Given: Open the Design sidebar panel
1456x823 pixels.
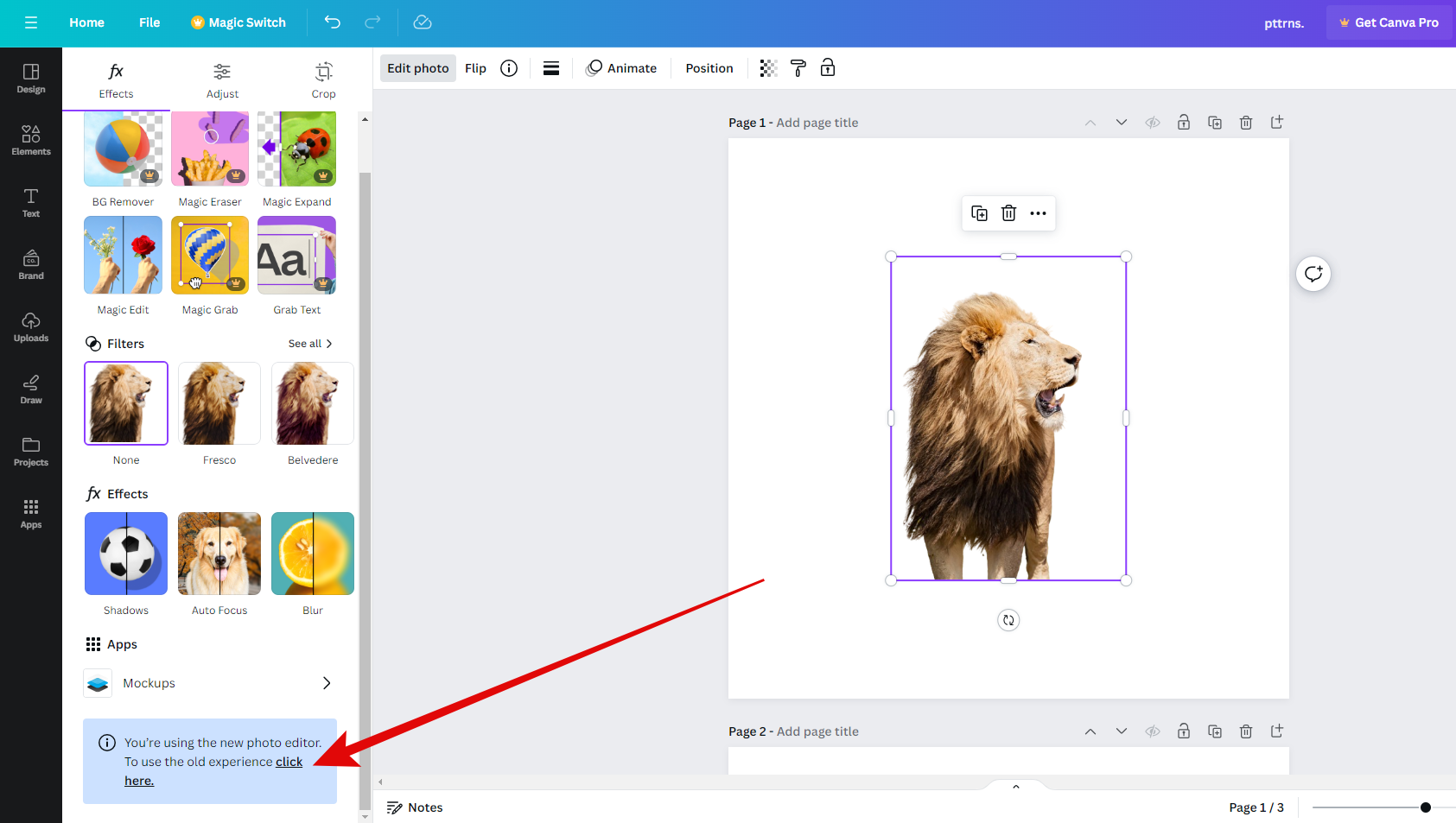Looking at the screenshot, I should click(31, 78).
